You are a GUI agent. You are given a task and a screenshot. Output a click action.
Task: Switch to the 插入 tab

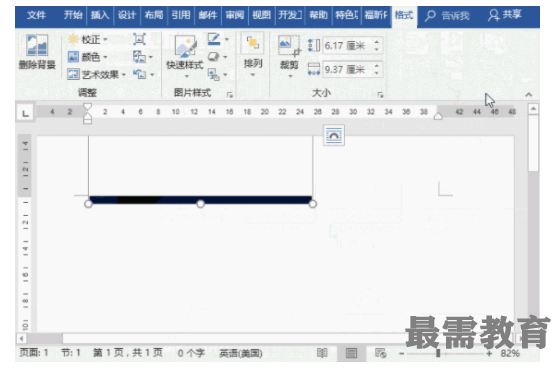[100, 15]
